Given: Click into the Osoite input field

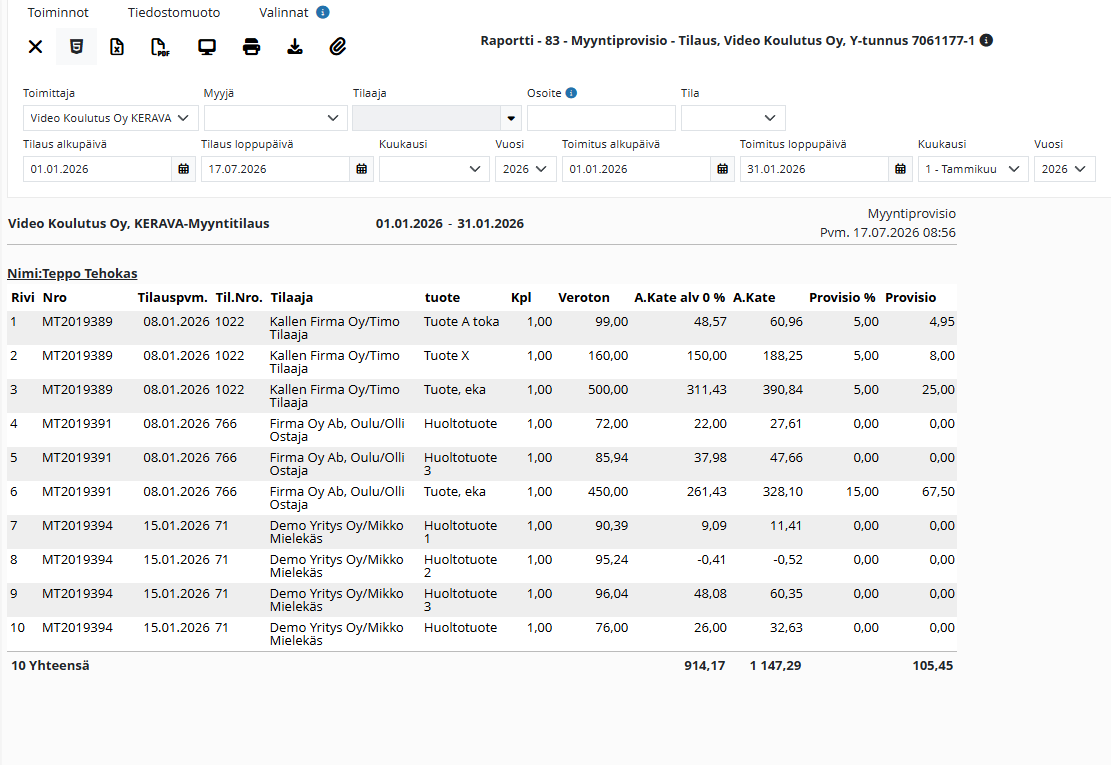Looking at the screenshot, I should 601,118.
